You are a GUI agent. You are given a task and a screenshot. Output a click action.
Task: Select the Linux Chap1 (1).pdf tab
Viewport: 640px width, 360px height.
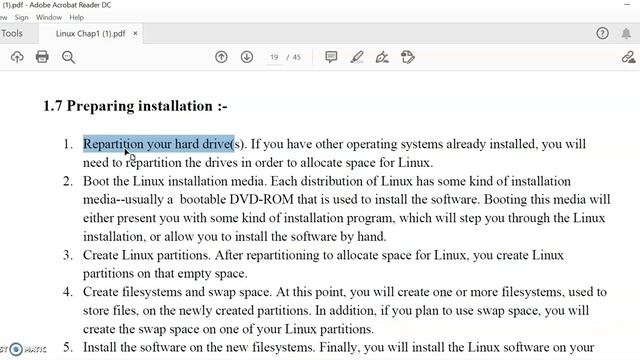point(90,33)
